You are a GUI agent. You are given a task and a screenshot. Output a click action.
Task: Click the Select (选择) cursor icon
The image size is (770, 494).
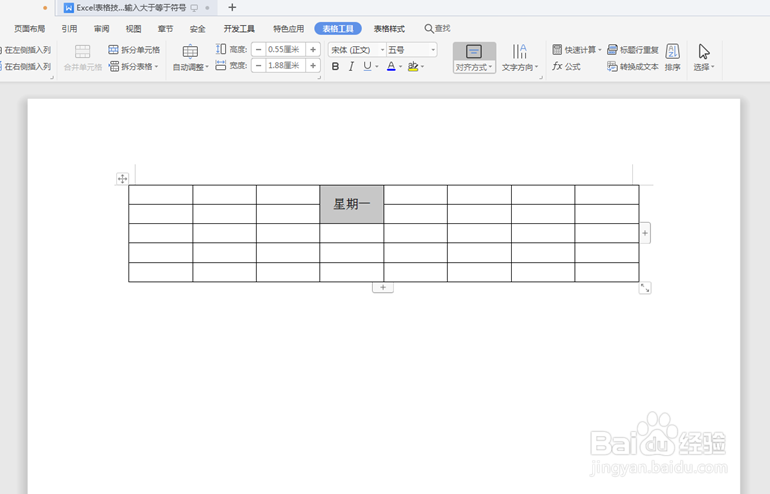pyautogui.click(x=704, y=52)
